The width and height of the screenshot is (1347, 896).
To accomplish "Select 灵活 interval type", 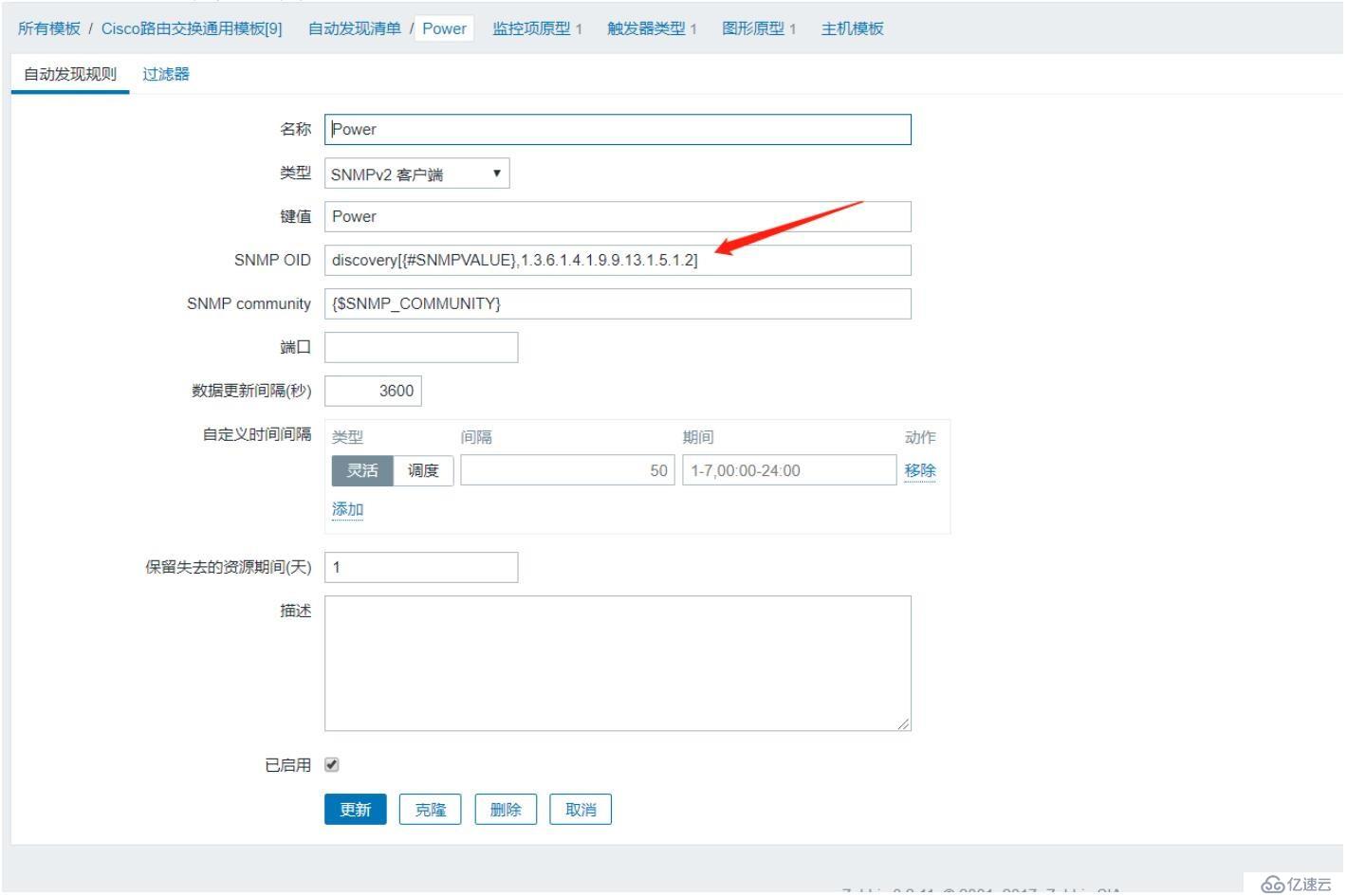I will click(362, 470).
